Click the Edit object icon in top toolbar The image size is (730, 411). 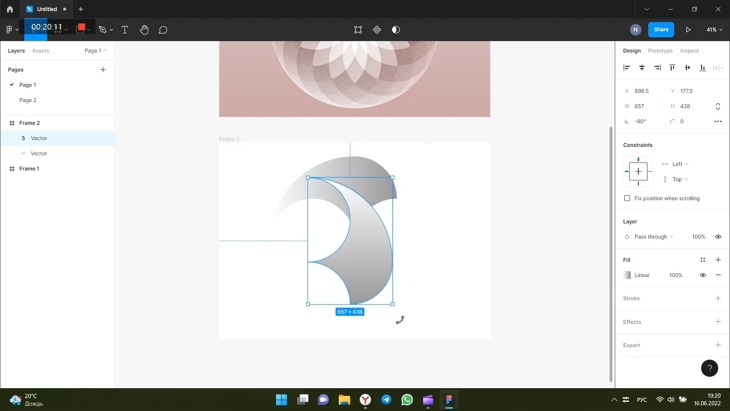pos(358,30)
